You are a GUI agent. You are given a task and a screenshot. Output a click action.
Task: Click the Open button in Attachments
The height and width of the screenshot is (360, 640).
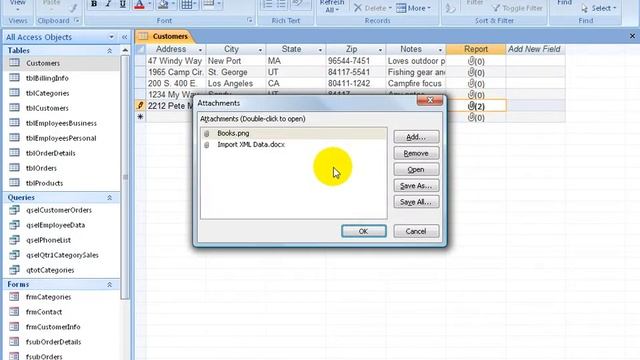pyautogui.click(x=416, y=169)
